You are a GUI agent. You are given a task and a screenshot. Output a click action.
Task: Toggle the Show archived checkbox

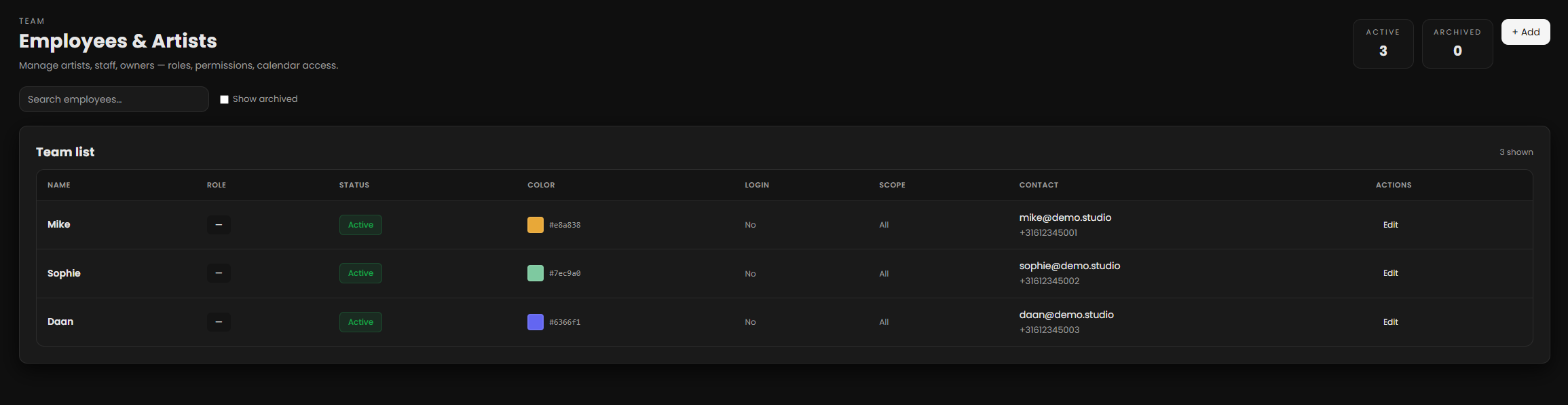point(224,99)
